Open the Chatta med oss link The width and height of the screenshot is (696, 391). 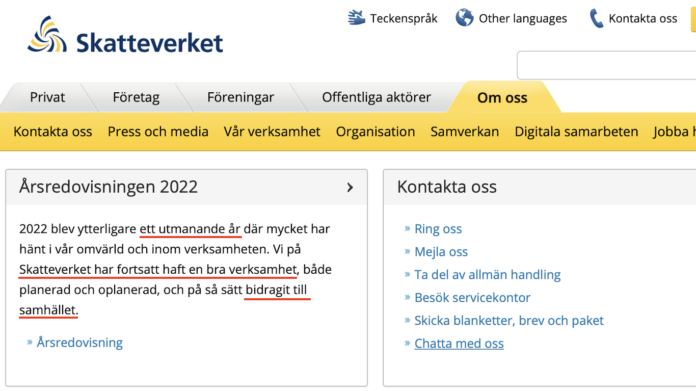[459, 344]
